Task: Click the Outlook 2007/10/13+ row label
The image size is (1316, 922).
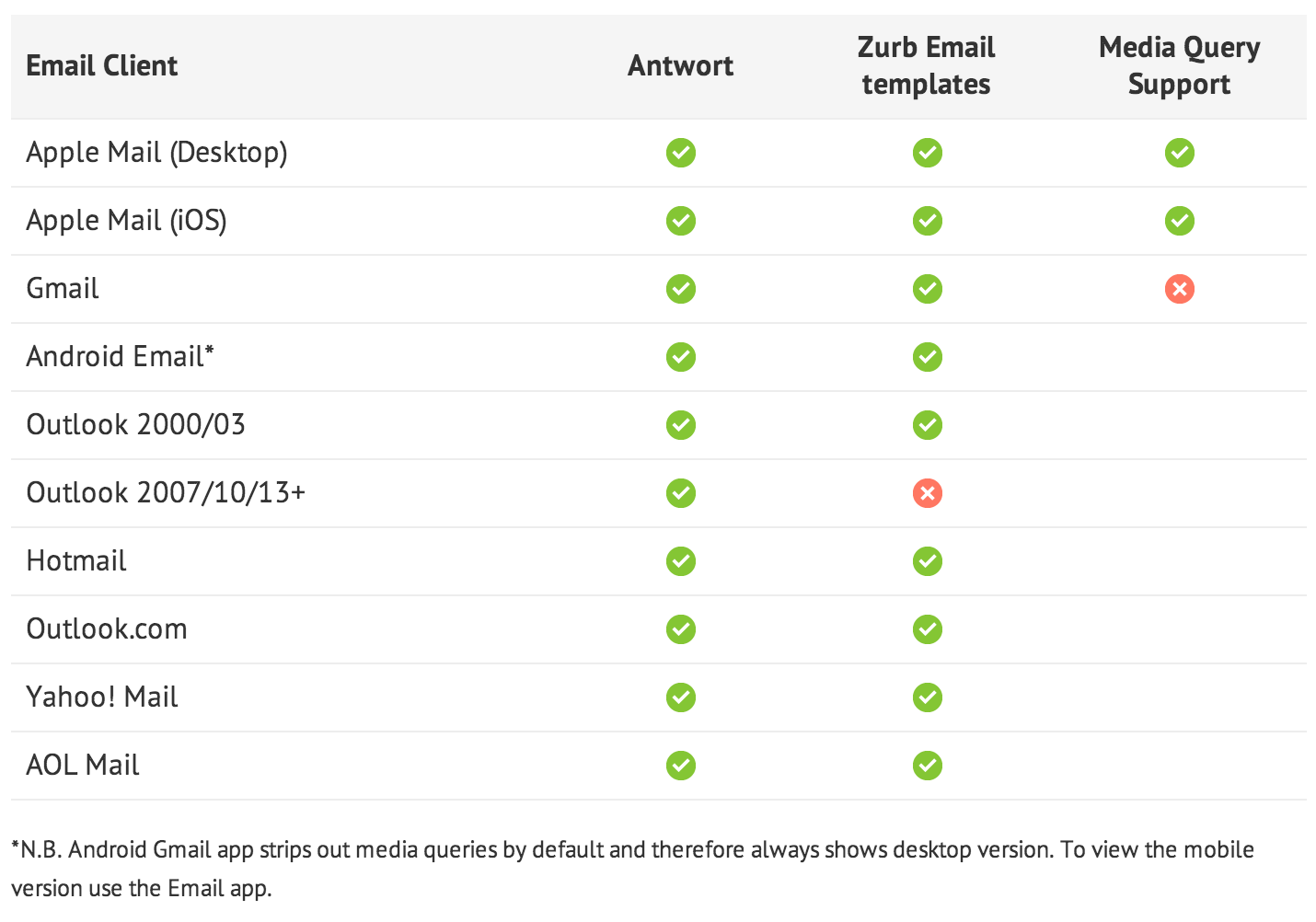Action: pos(166,493)
